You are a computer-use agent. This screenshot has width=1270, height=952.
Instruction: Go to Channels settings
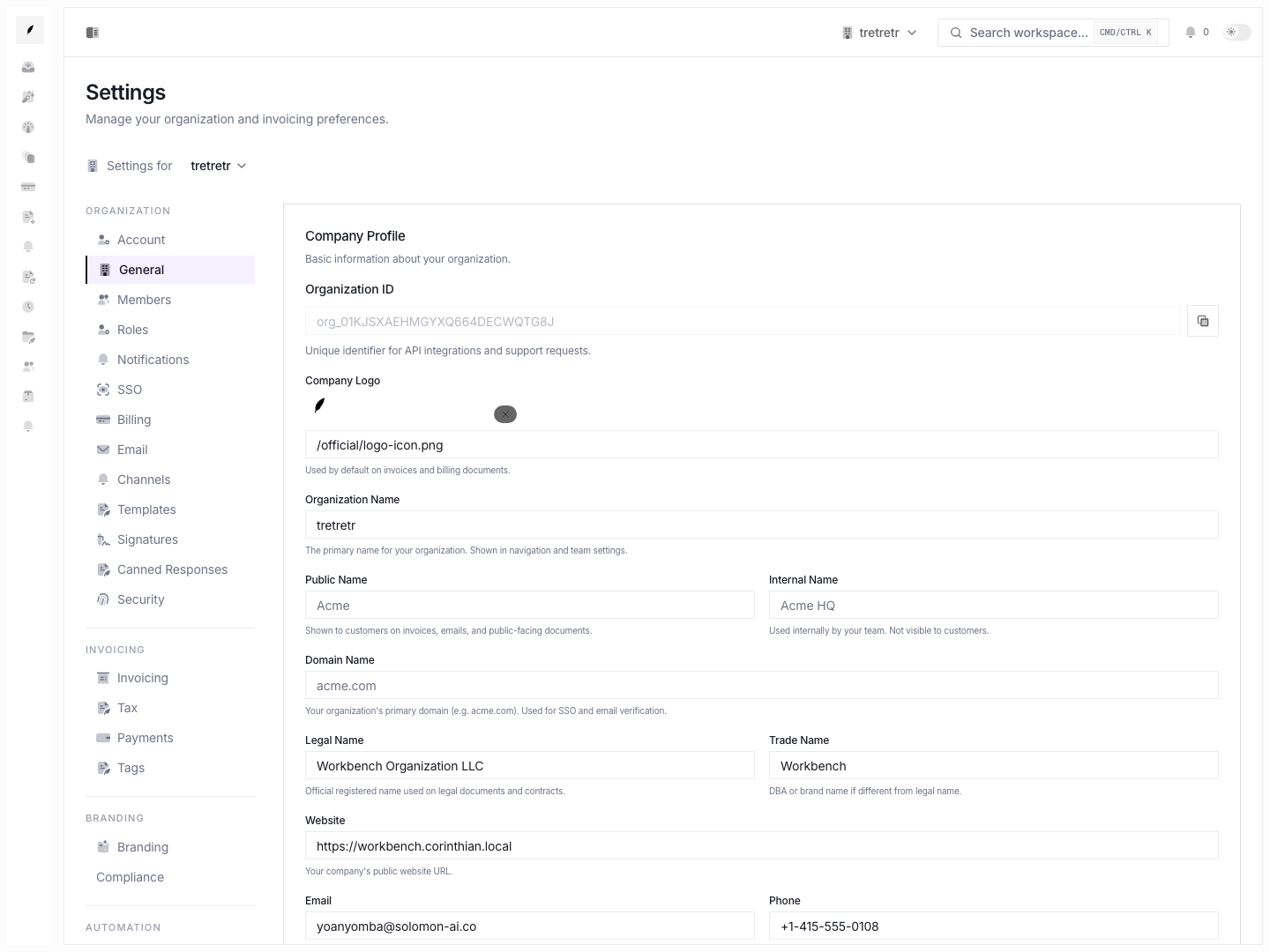click(x=170, y=480)
